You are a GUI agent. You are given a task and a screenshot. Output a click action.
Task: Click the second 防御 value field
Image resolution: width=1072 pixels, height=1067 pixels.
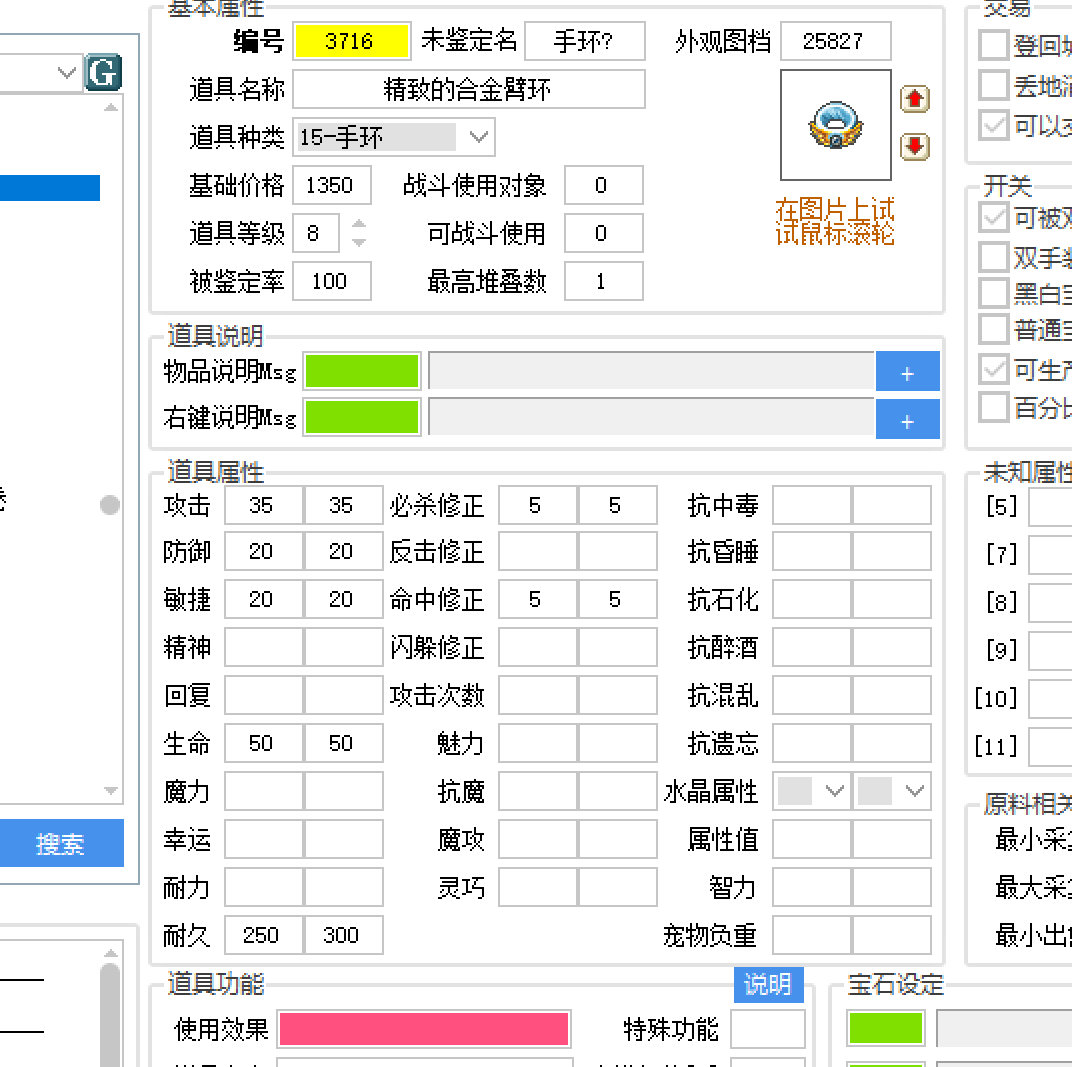click(x=343, y=551)
